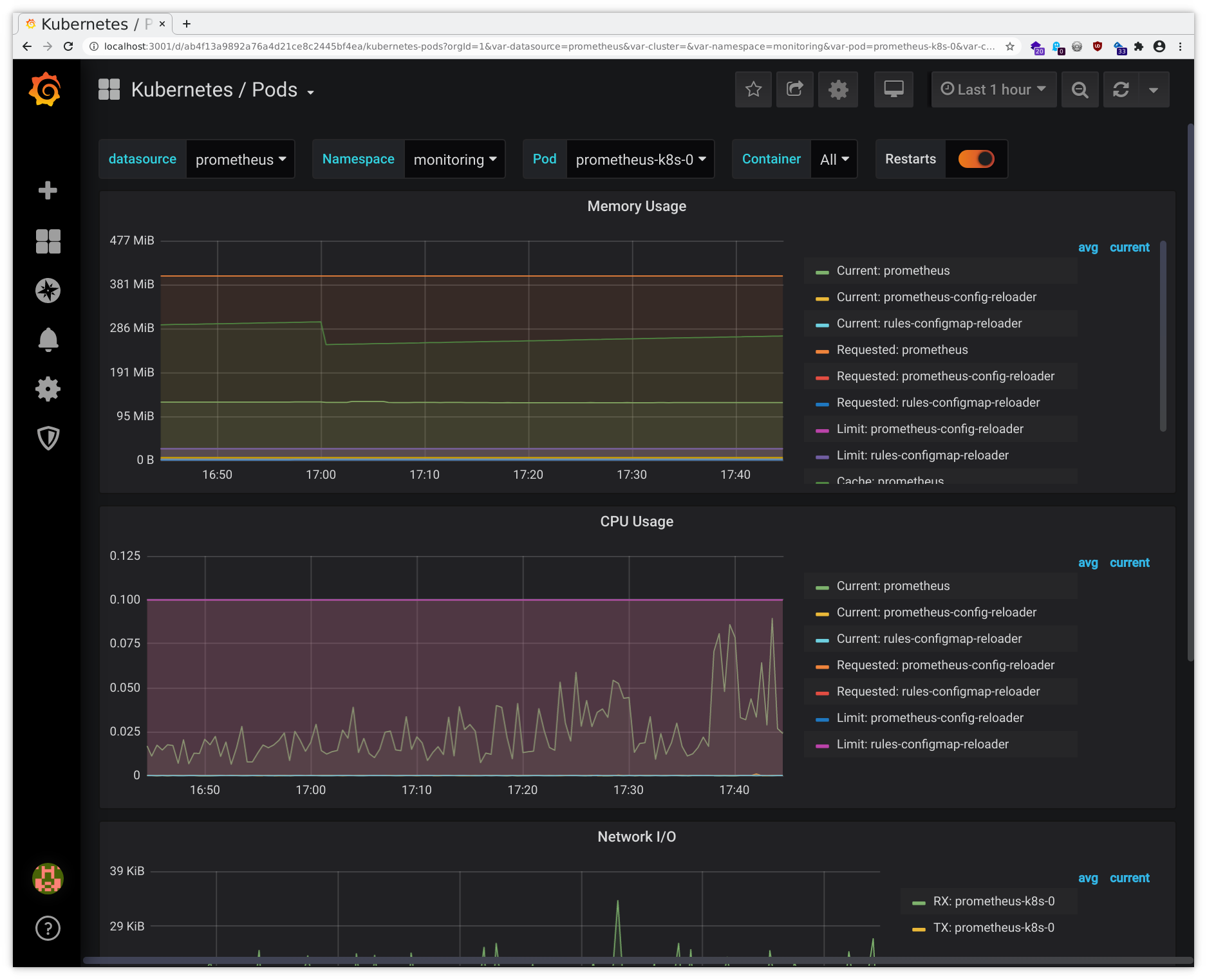Star this dashboard as favorite
This screenshot has height=980, width=1207.
pyautogui.click(x=753, y=89)
